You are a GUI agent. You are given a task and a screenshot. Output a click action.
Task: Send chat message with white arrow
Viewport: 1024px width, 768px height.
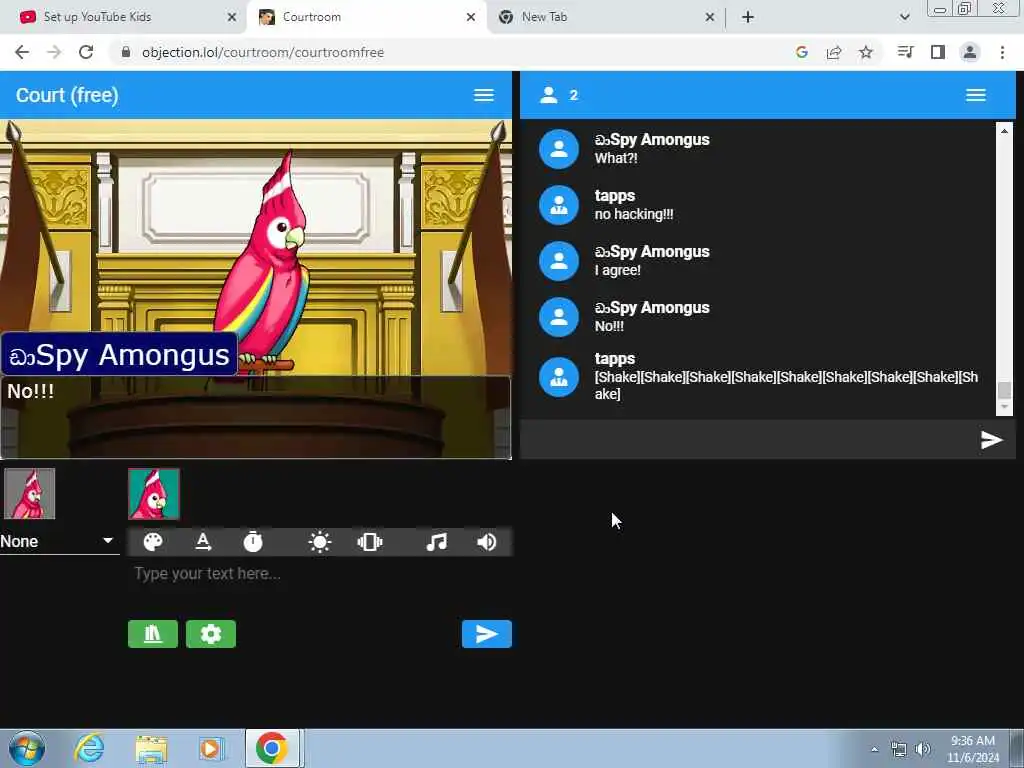(x=991, y=440)
